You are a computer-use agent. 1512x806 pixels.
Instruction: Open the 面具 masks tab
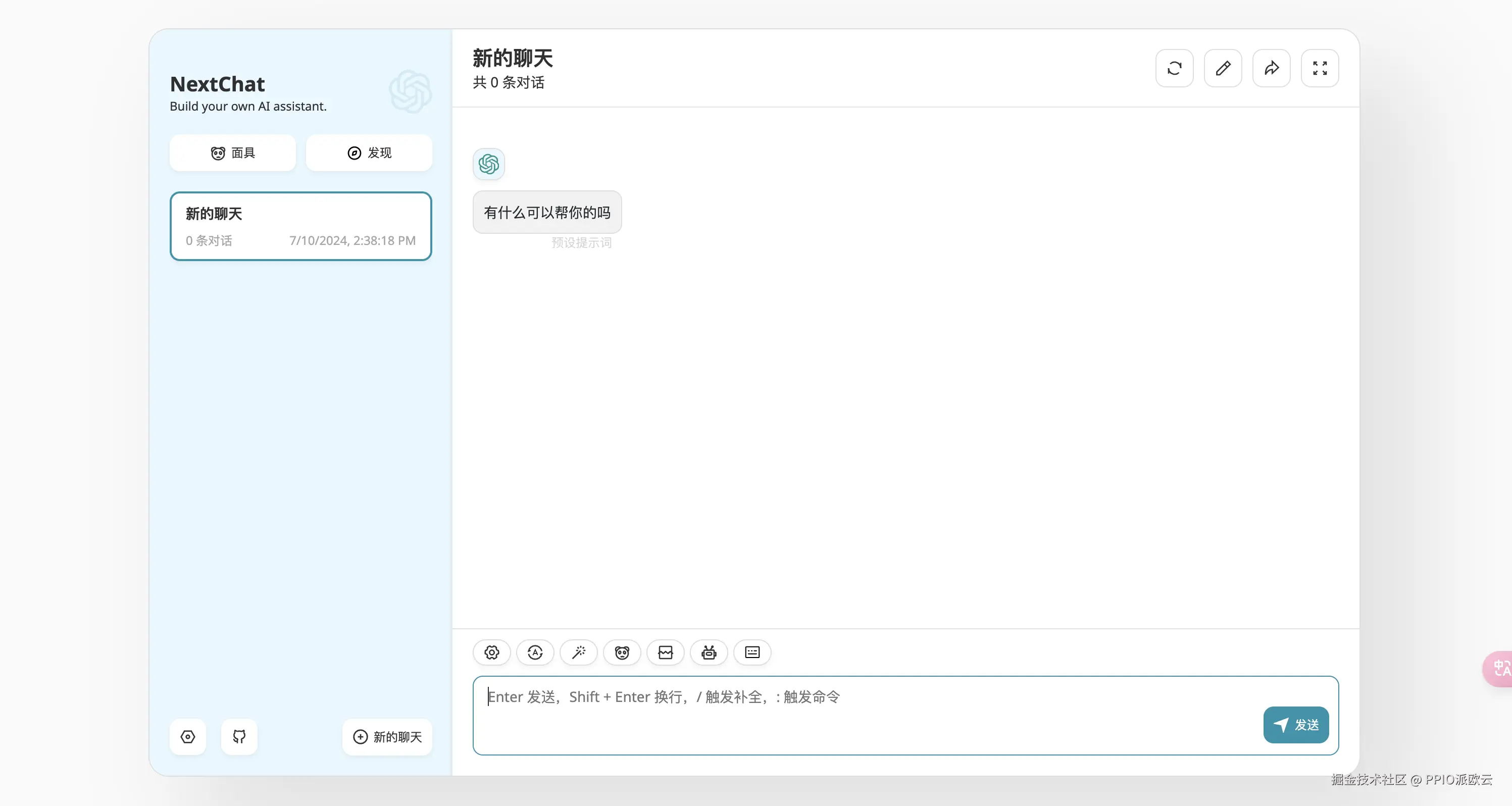tap(232, 153)
